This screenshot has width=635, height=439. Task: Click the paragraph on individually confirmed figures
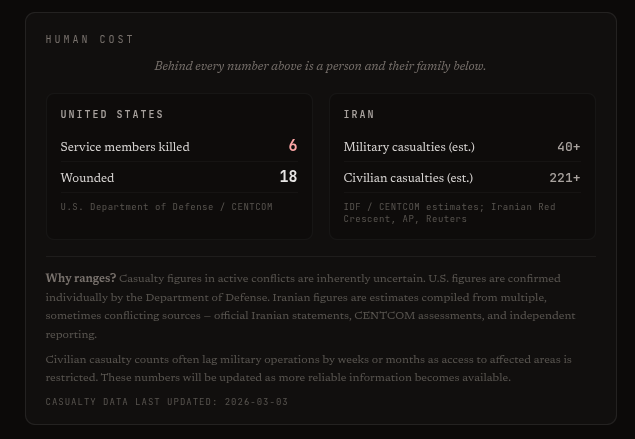point(310,306)
